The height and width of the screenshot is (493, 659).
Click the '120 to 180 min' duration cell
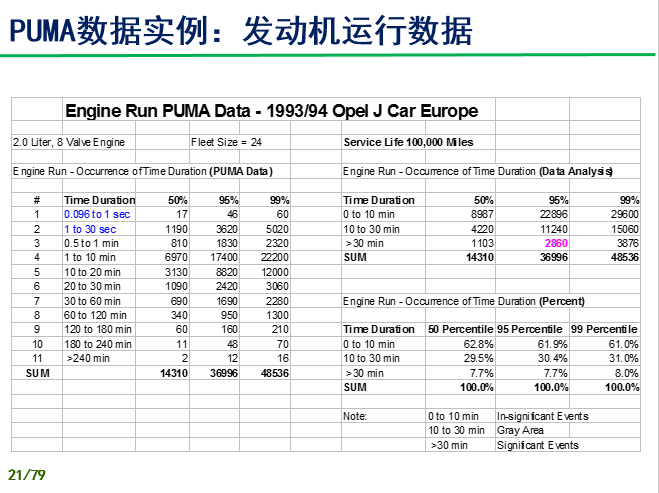[x=98, y=329]
